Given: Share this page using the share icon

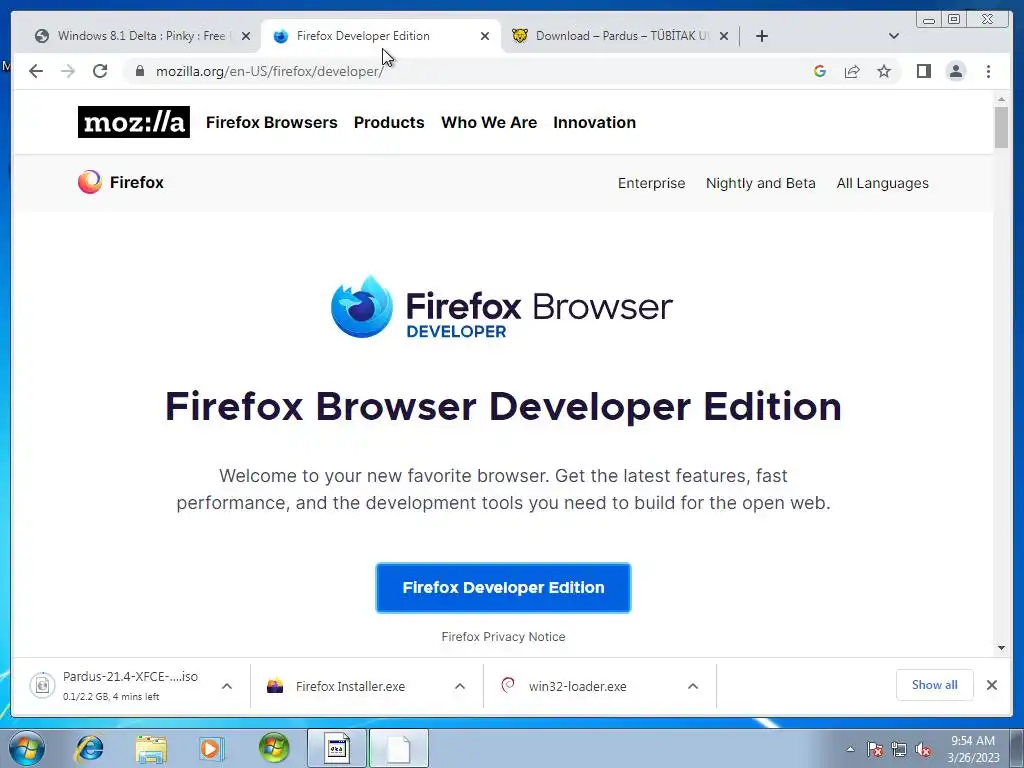Looking at the screenshot, I should (x=852, y=71).
